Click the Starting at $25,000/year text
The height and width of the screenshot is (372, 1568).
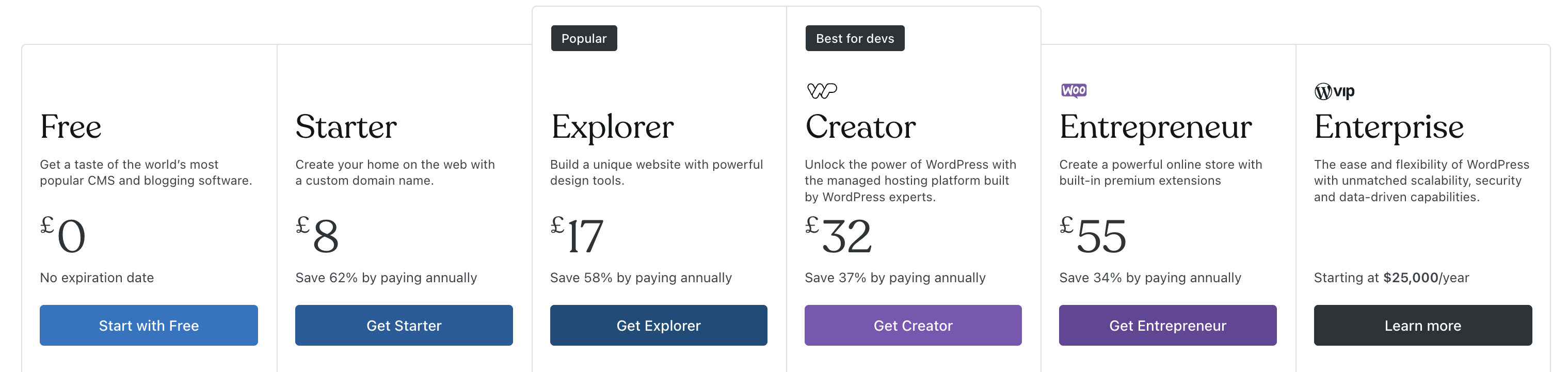tap(1391, 278)
